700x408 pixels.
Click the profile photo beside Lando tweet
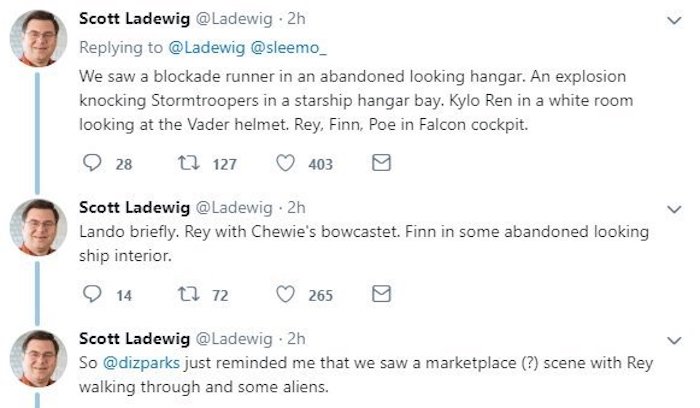point(38,227)
